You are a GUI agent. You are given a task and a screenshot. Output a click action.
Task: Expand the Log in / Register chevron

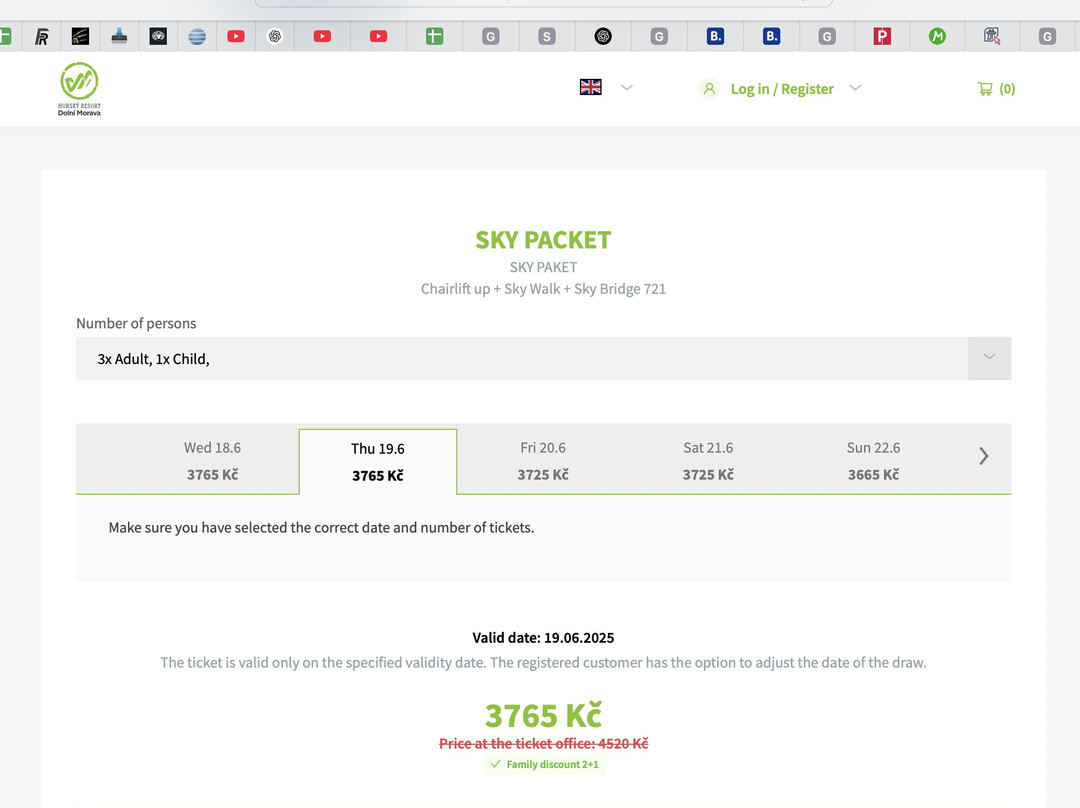(x=855, y=88)
